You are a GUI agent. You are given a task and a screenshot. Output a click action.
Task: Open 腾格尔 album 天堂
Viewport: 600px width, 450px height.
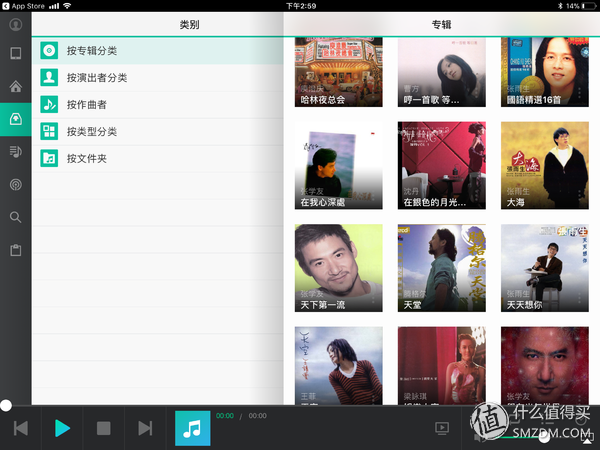(442, 268)
